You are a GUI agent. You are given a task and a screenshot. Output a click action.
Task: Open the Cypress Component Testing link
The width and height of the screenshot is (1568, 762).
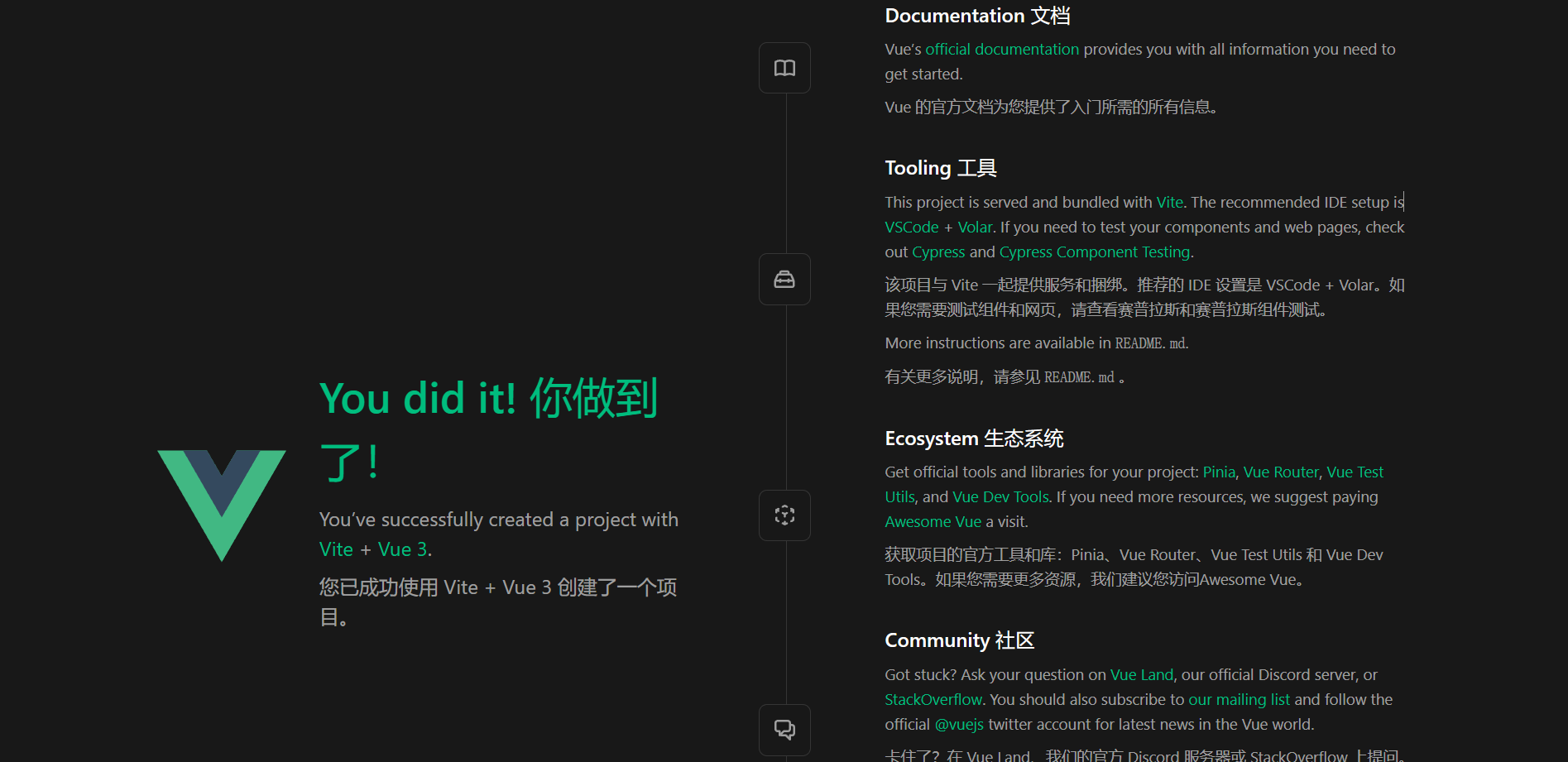(1095, 252)
